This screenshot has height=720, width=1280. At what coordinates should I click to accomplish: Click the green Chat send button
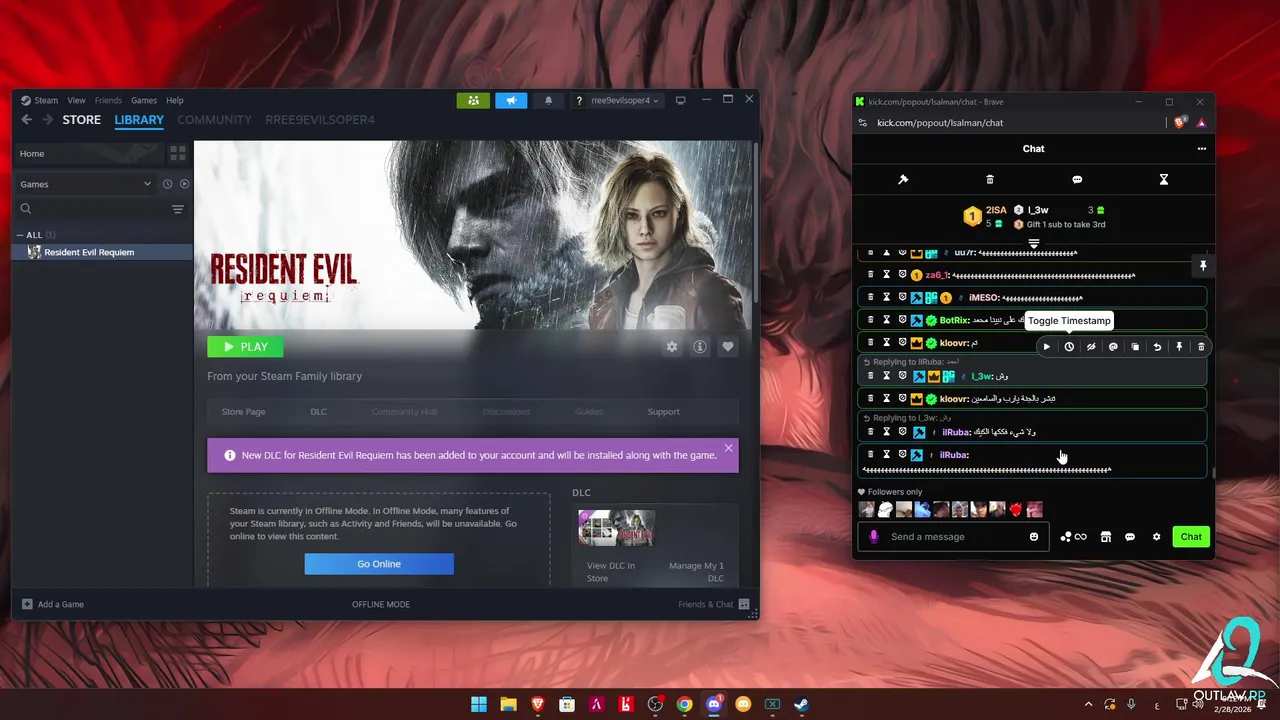(x=1191, y=537)
